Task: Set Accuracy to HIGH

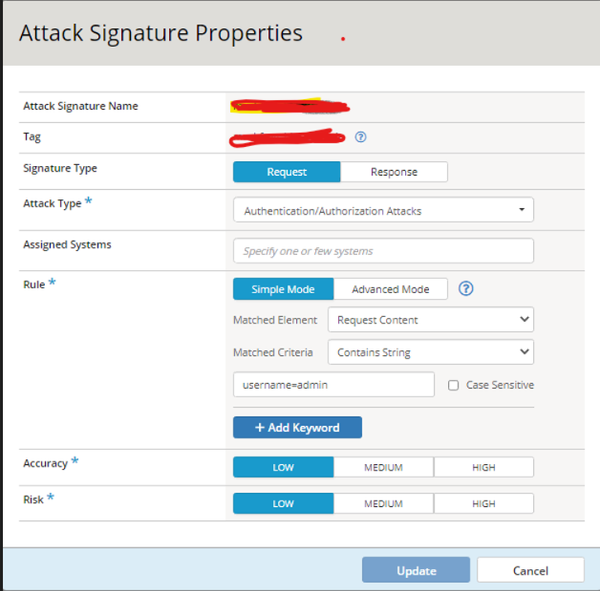Action: pyautogui.click(x=483, y=467)
